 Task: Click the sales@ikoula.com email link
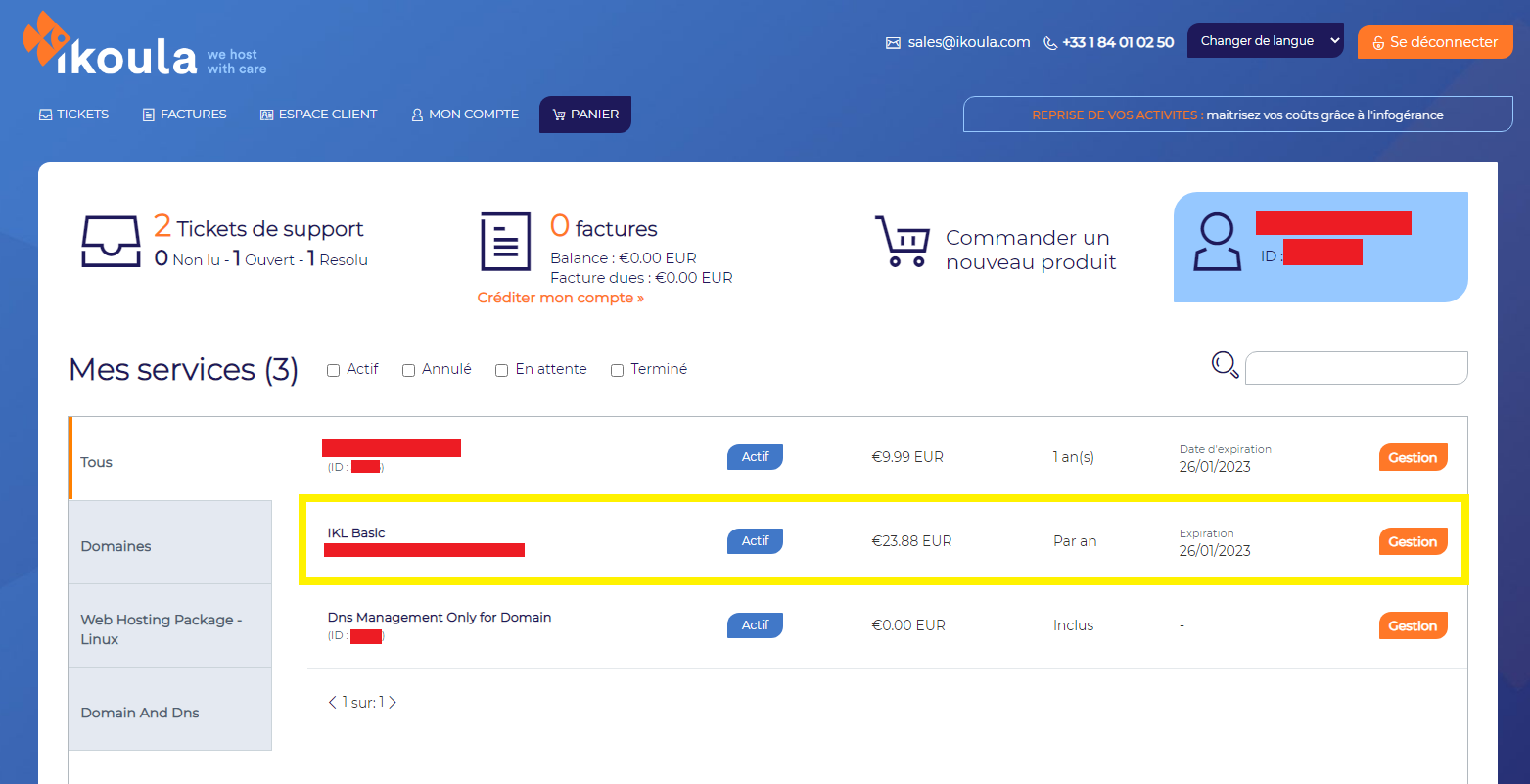(969, 42)
